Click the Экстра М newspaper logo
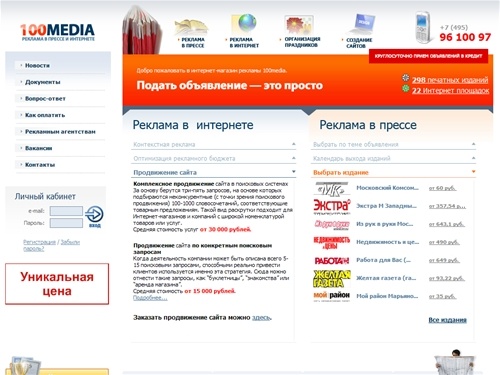 (x=332, y=206)
